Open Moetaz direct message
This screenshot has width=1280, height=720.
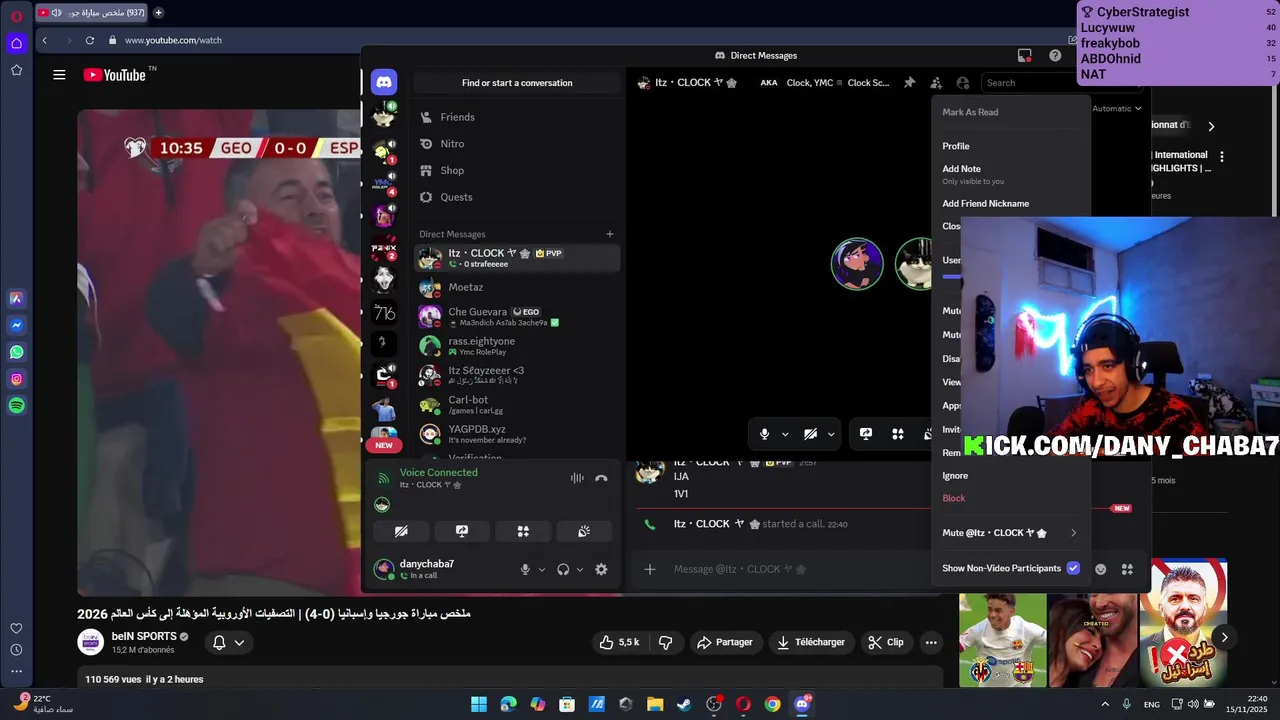516,288
